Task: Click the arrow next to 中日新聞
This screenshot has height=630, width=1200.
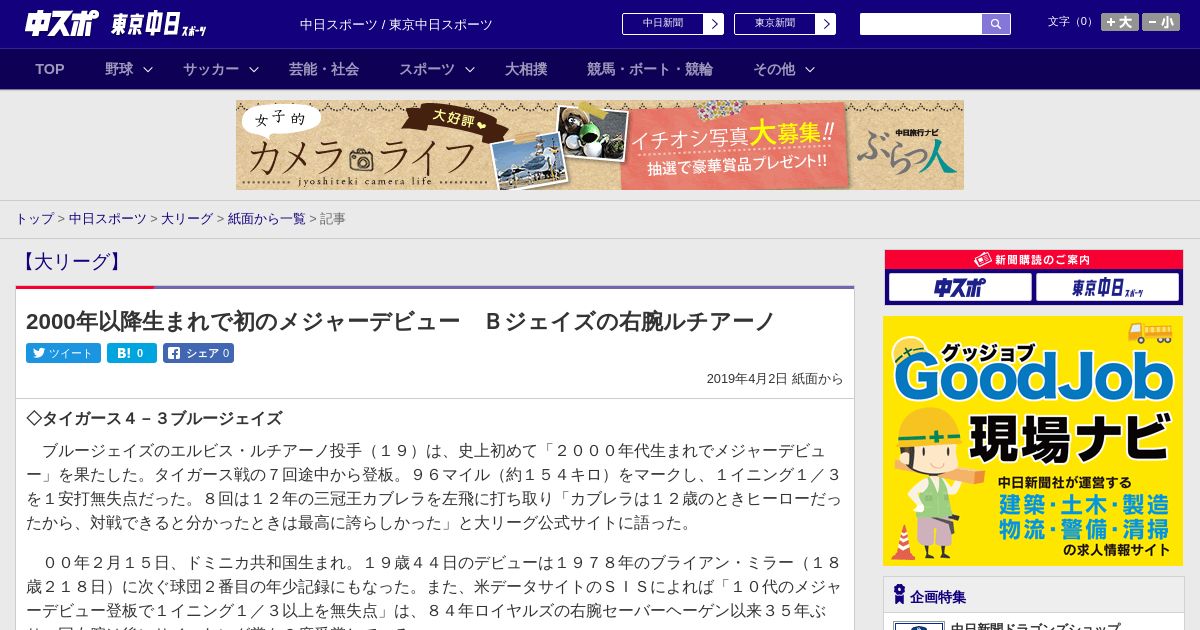Action: (714, 24)
